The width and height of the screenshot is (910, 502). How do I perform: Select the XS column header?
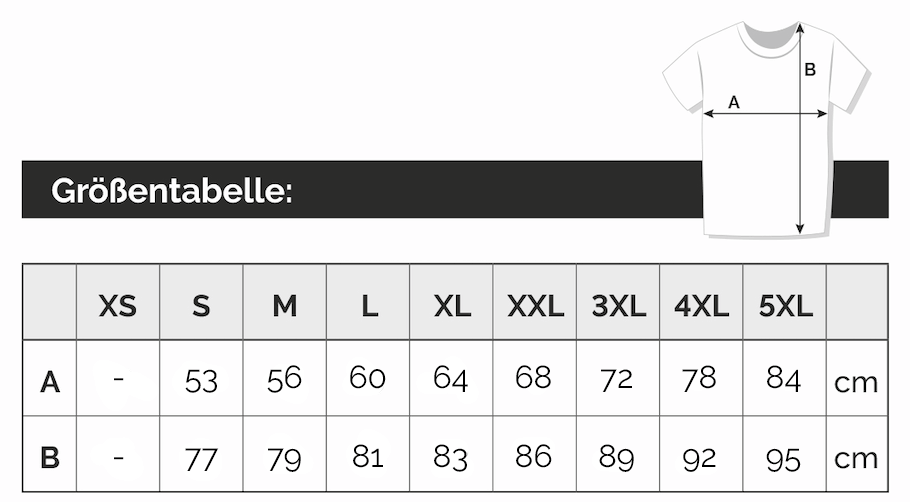point(118,306)
